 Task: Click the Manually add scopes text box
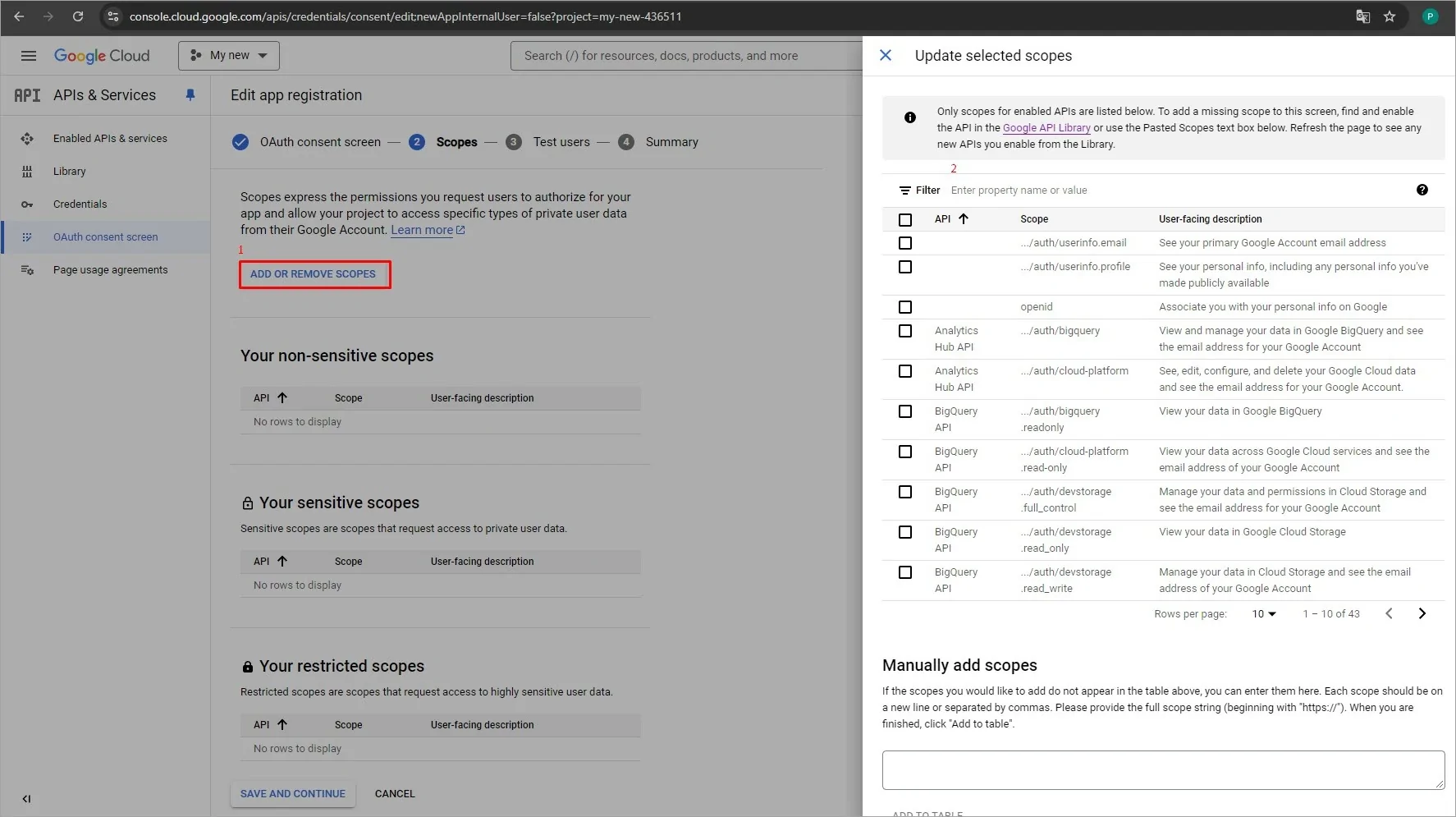[x=1161, y=769]
